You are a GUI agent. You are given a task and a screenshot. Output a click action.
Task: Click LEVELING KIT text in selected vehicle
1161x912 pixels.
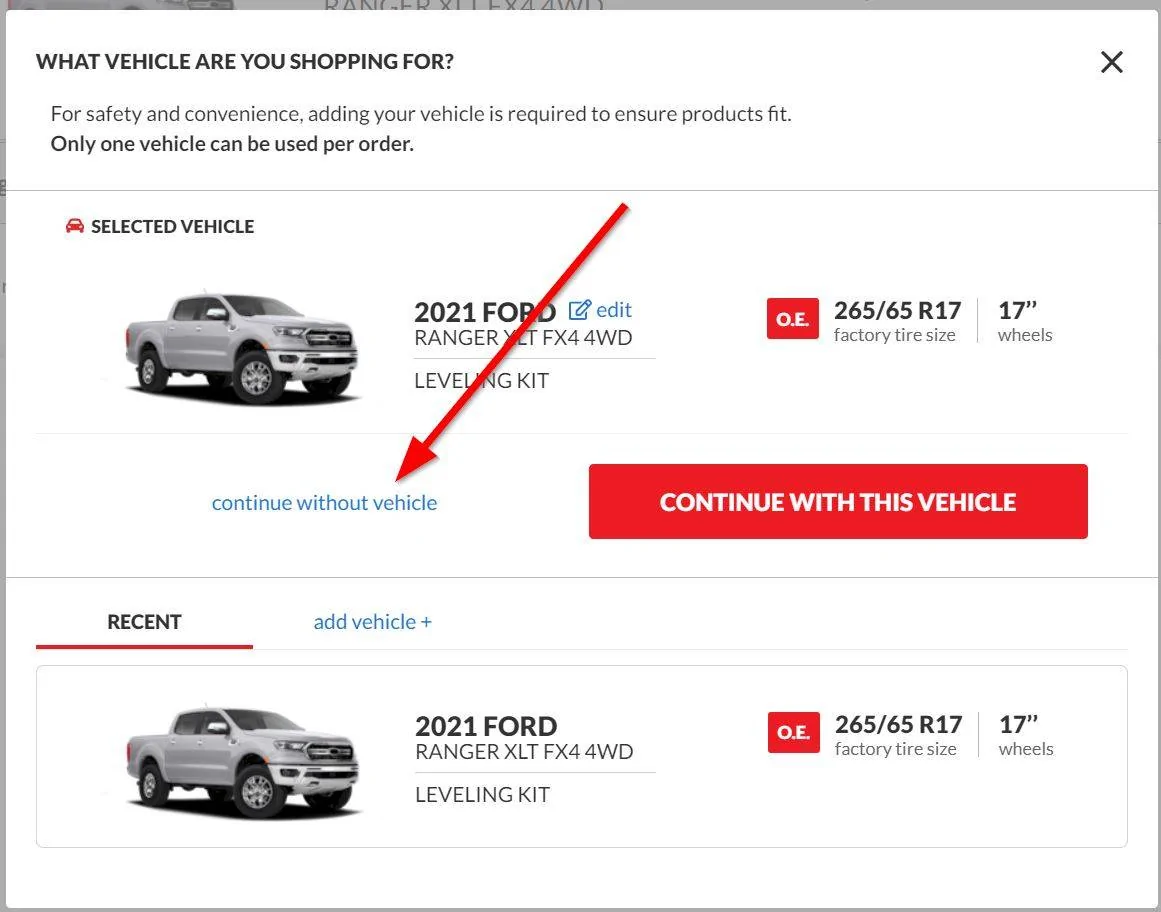[x=481, y=380]
